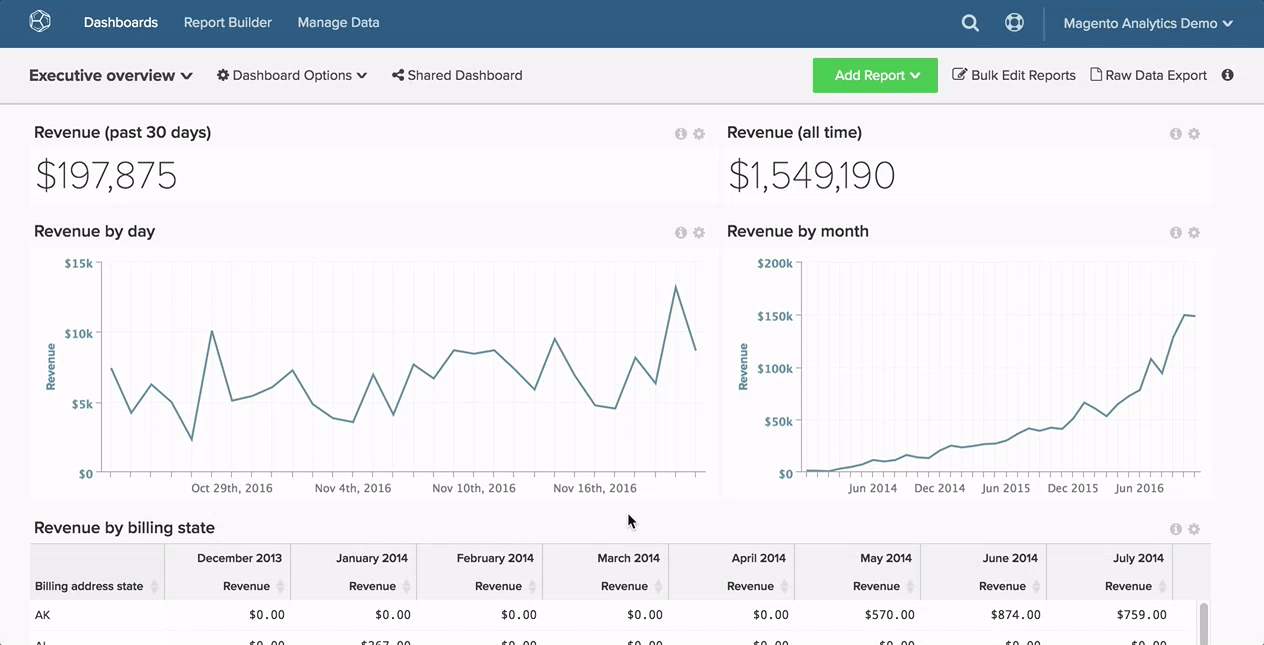The width and height of the screenshot is (1264, 645).
Task: Open the gear settings for Revenue (all time)
Action: 1194,133
